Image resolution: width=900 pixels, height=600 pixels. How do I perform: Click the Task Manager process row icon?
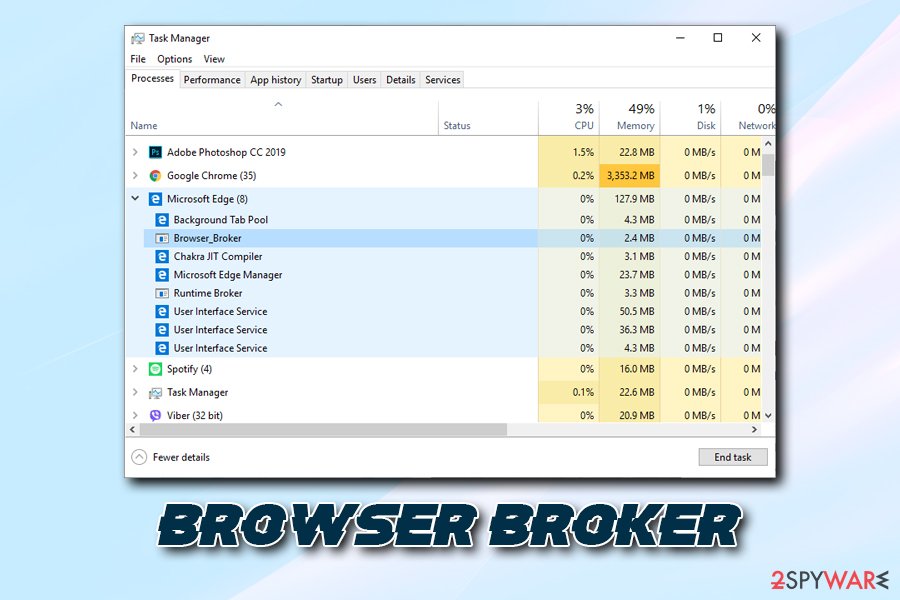pos(155,393)
